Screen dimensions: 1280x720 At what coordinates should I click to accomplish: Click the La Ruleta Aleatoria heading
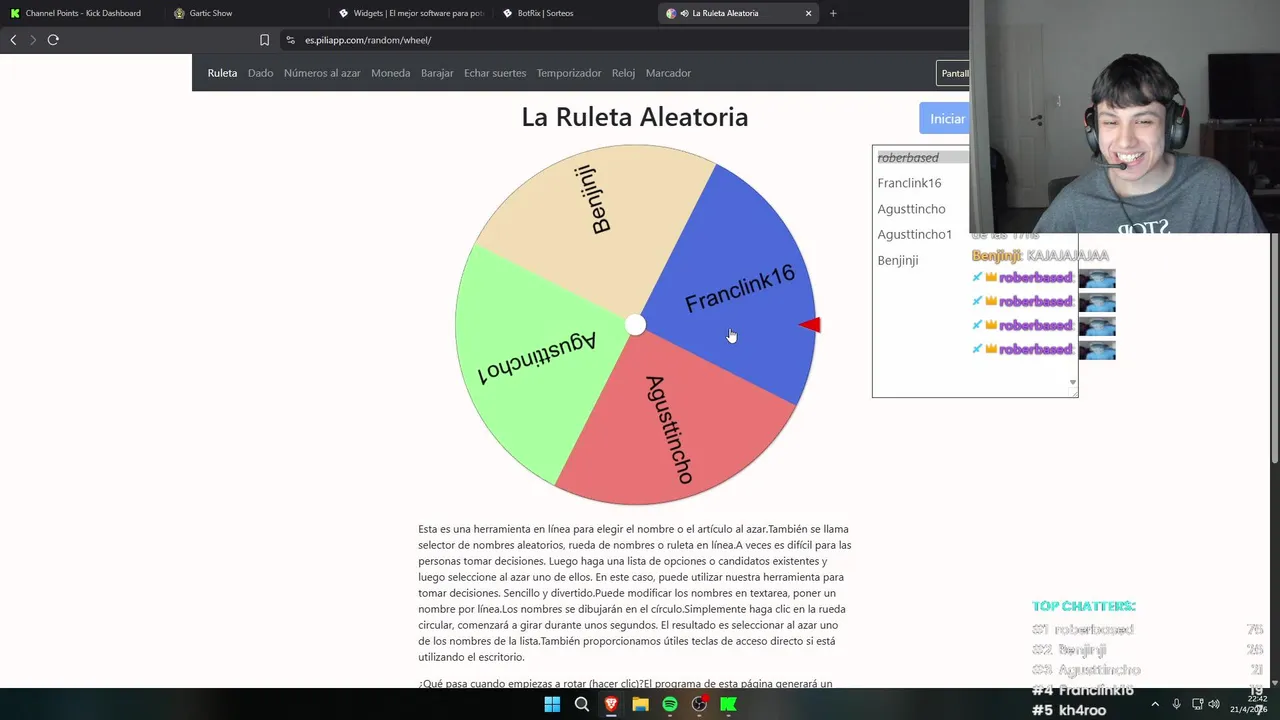pos(635,117)
